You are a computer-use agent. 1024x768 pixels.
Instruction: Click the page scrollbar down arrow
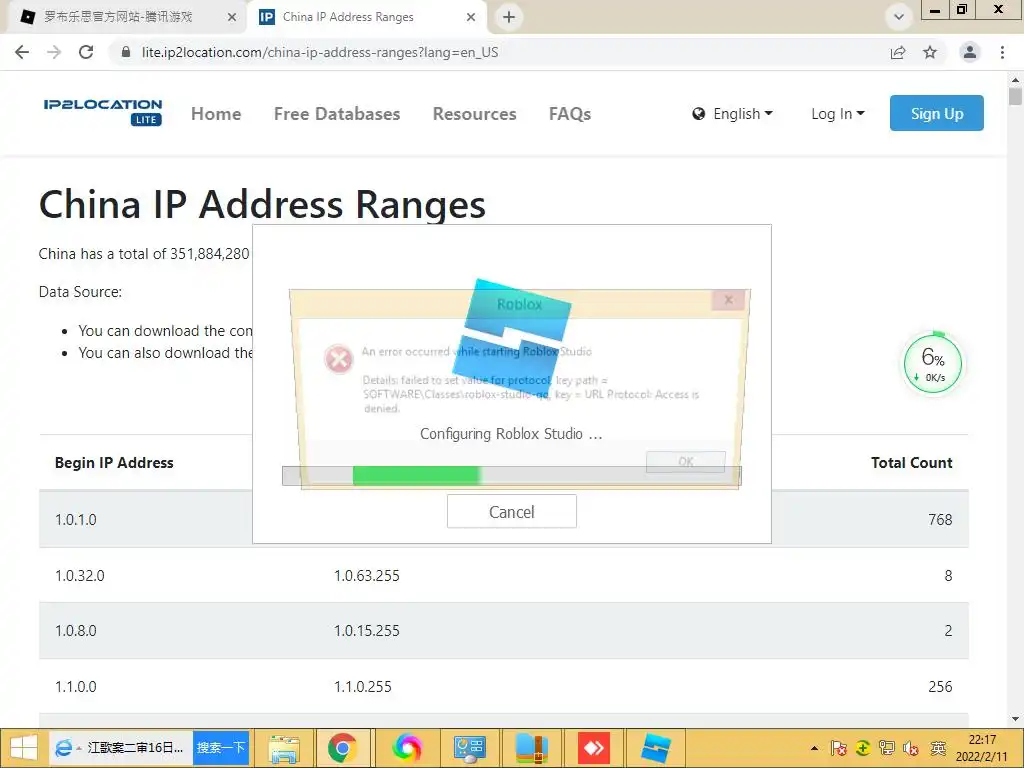[x=1016, y=719]
